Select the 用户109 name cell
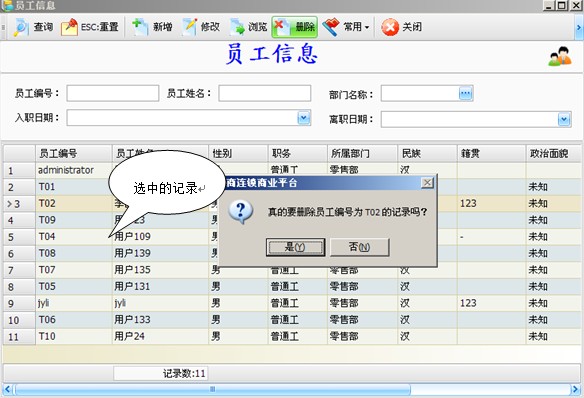 160,236
